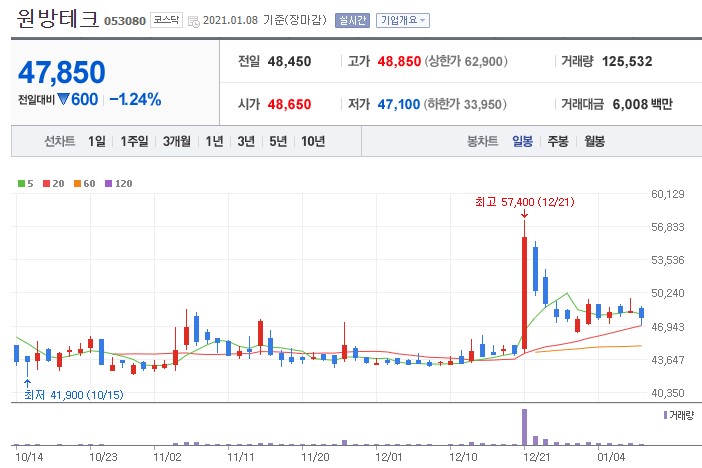This screenshot has width=702, height=468.
Task: Click the 거래량 volume legend marker
Action: (665, 415)
